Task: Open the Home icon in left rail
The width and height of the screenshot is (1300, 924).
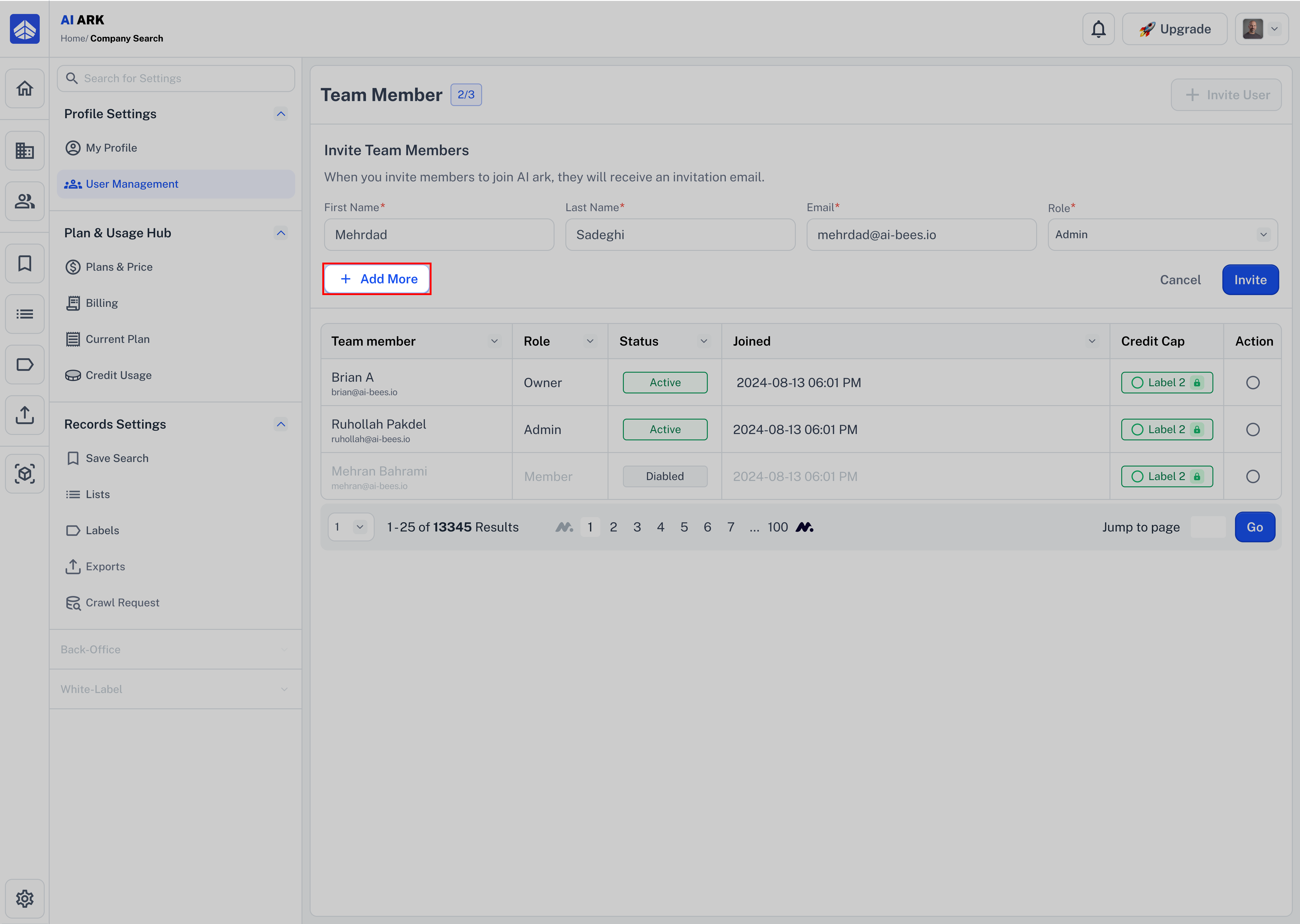Action: (24, 88)
